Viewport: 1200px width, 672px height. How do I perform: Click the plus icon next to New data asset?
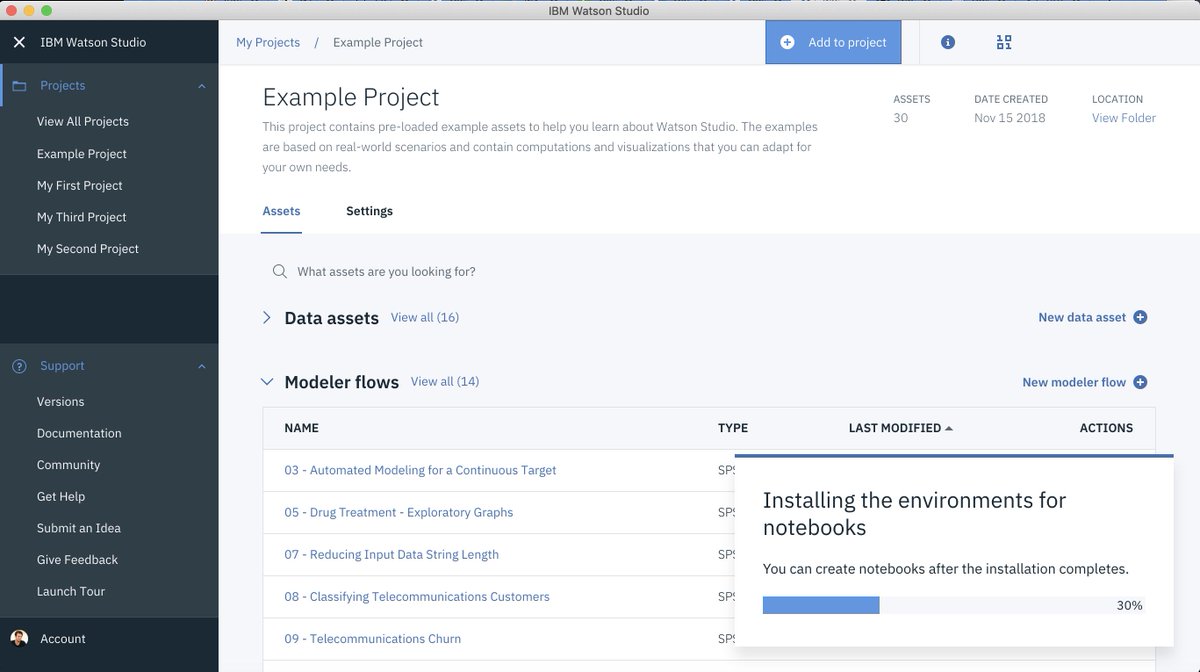point(1140,317)
